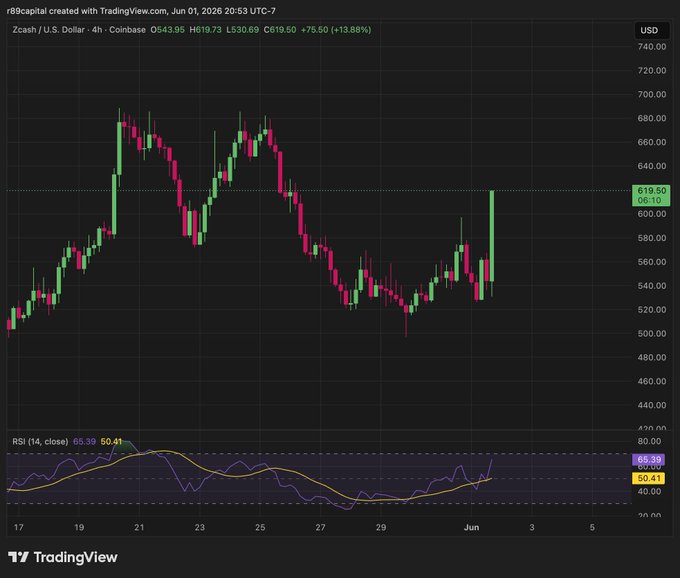Click the 700.00 price axis label

point(652,95)
